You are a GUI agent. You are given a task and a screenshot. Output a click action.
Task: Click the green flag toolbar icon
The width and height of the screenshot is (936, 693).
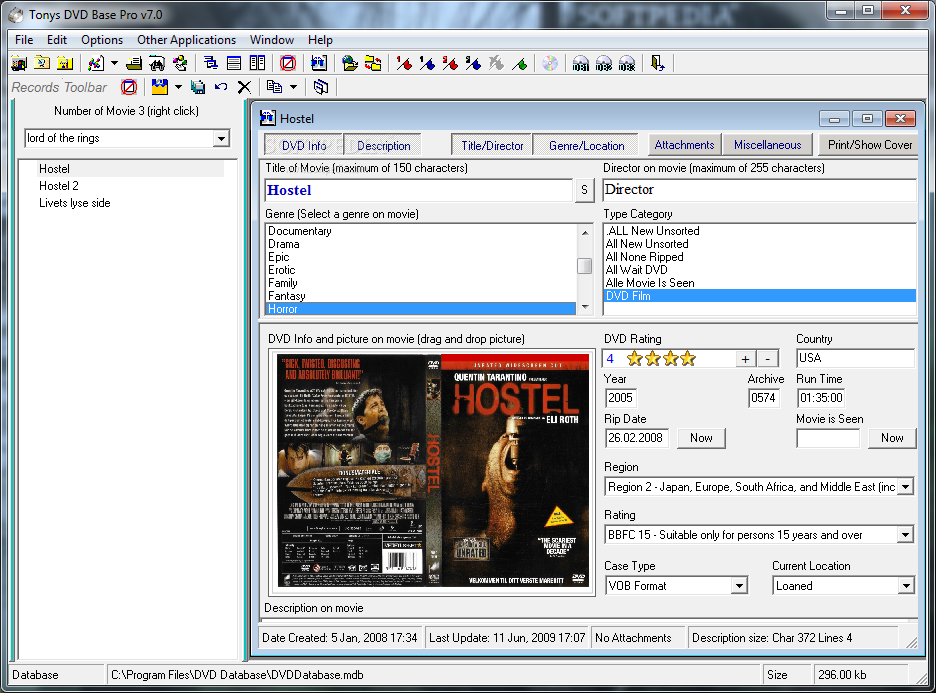(x=520, y=63)
